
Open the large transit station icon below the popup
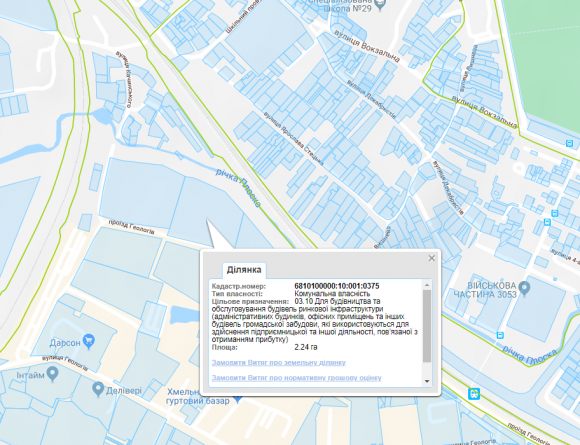[474, 394]
